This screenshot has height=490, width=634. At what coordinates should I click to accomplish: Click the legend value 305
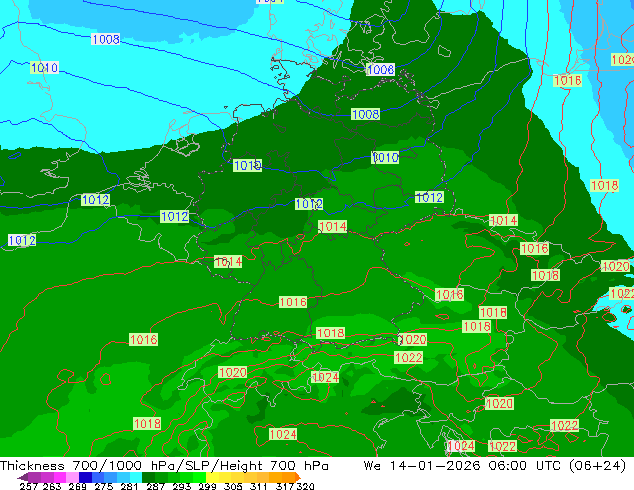[233, 486]
